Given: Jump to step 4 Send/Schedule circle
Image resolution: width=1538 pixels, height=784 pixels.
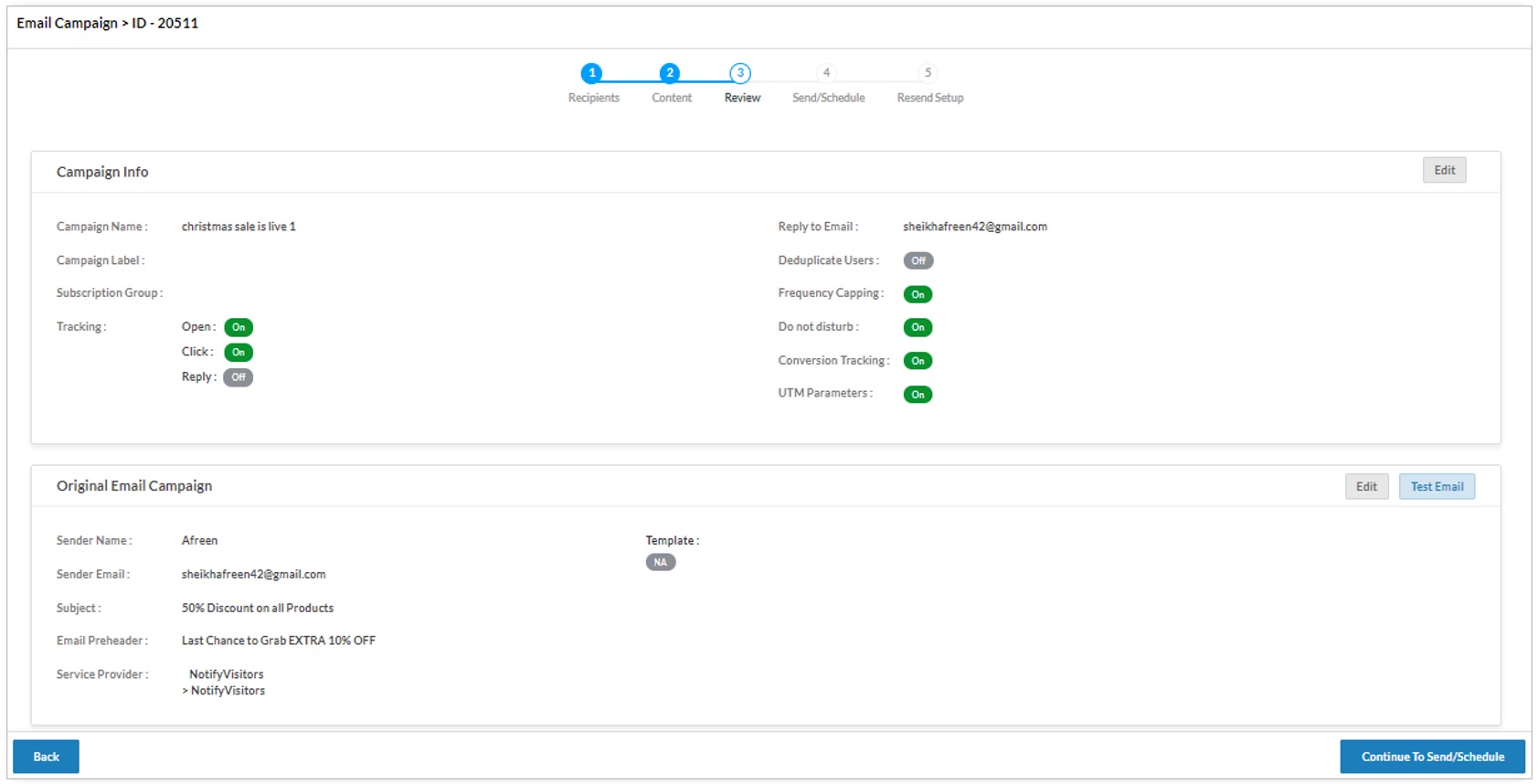Looking at the screenshot, I should tap(826, 73).
